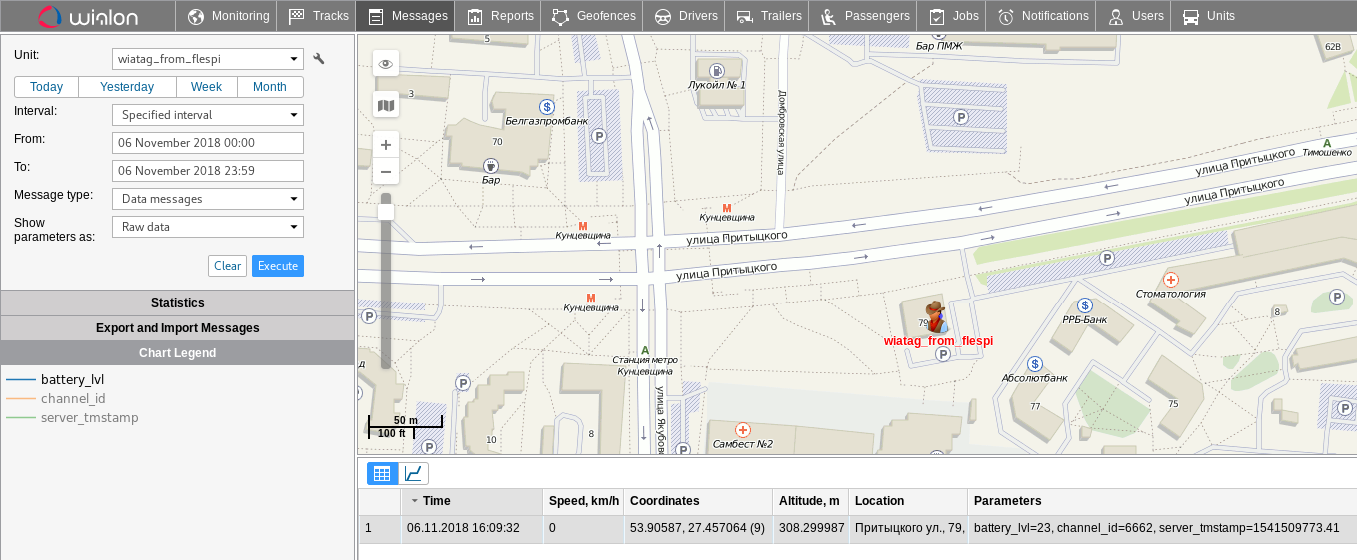The width and height of the screenshot is (1357, 560).
Task: Expand Export and Import Messages section
Action: click(x=177, y=327)
